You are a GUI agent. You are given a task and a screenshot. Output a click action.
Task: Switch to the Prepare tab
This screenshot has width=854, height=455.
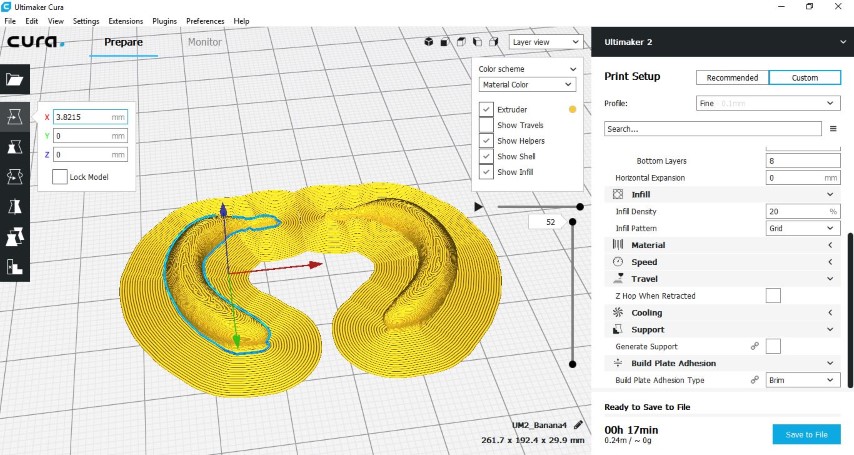tap(124, 42)
